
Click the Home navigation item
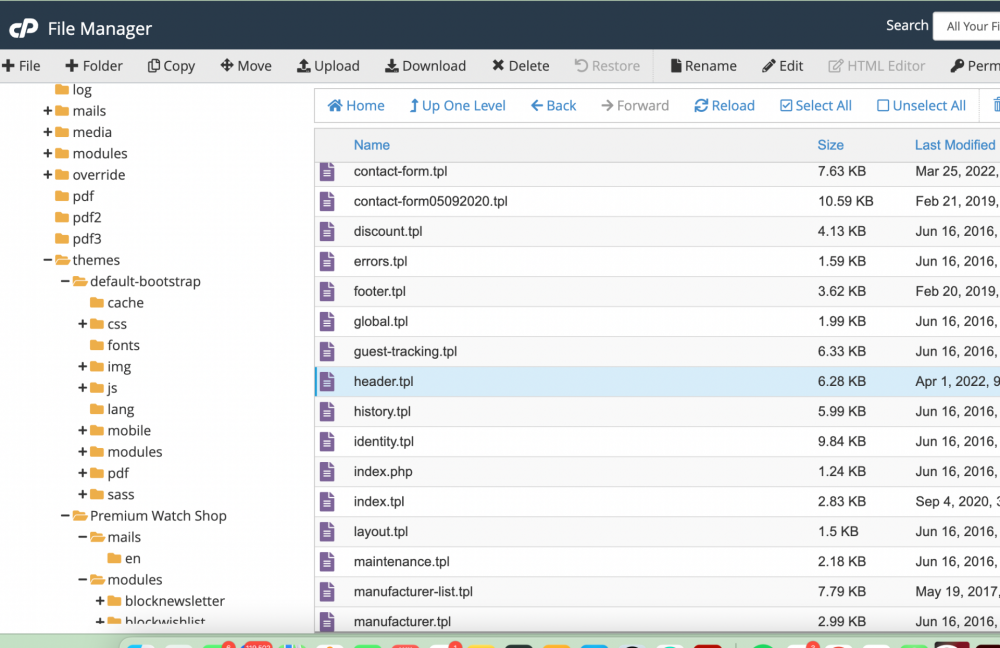pos(355,105)
